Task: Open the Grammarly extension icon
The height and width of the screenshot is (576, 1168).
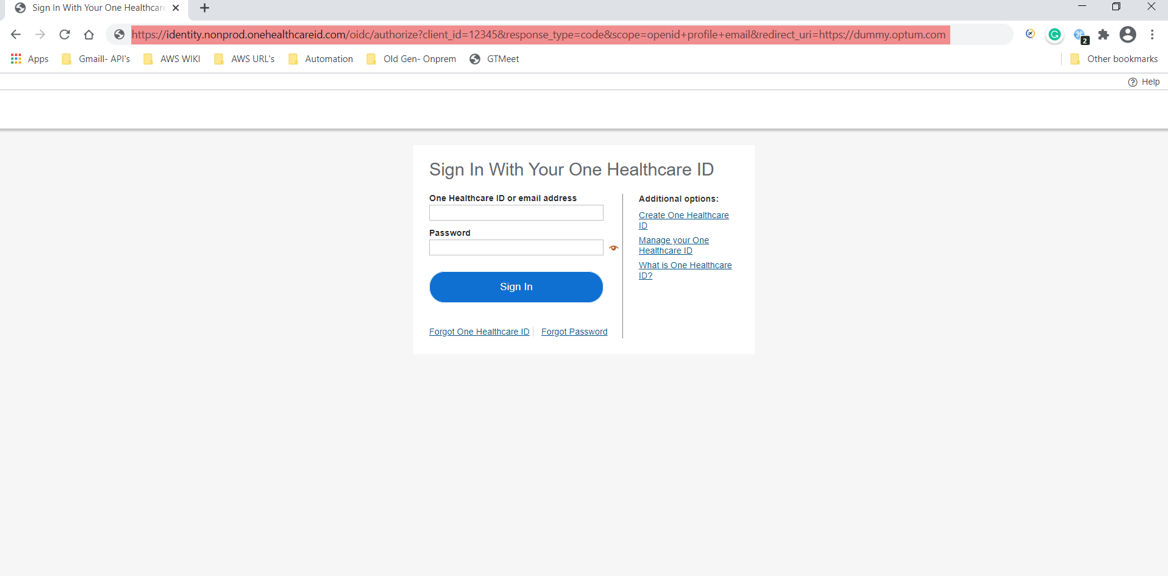Action: point(1054,34)
